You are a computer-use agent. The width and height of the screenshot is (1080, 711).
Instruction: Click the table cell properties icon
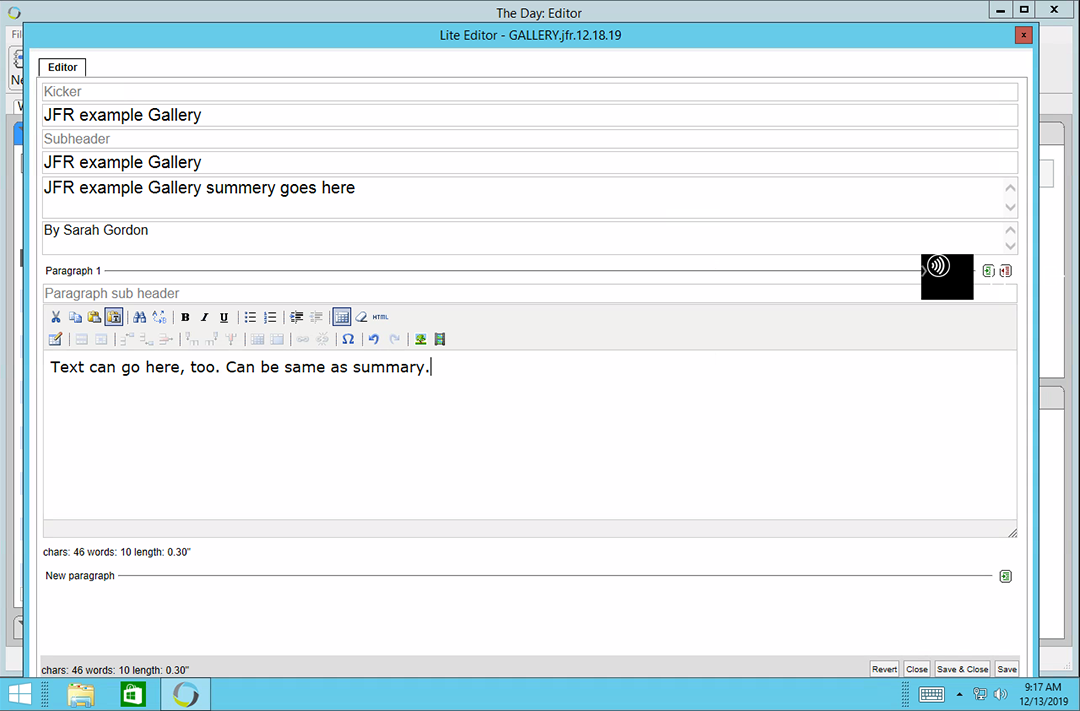coord(101,339)
